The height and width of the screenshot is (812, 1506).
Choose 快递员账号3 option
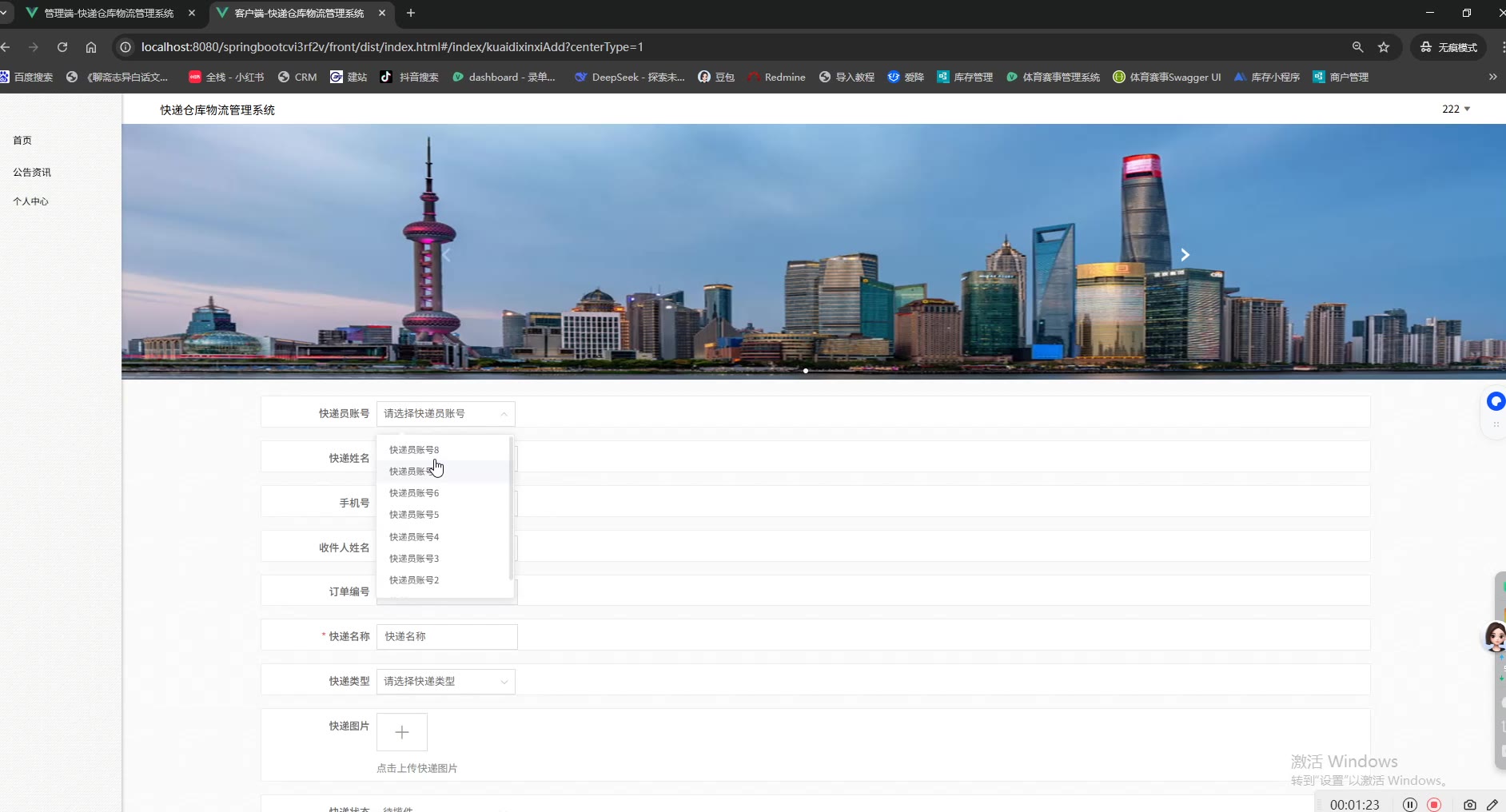[x=414, y=559]
